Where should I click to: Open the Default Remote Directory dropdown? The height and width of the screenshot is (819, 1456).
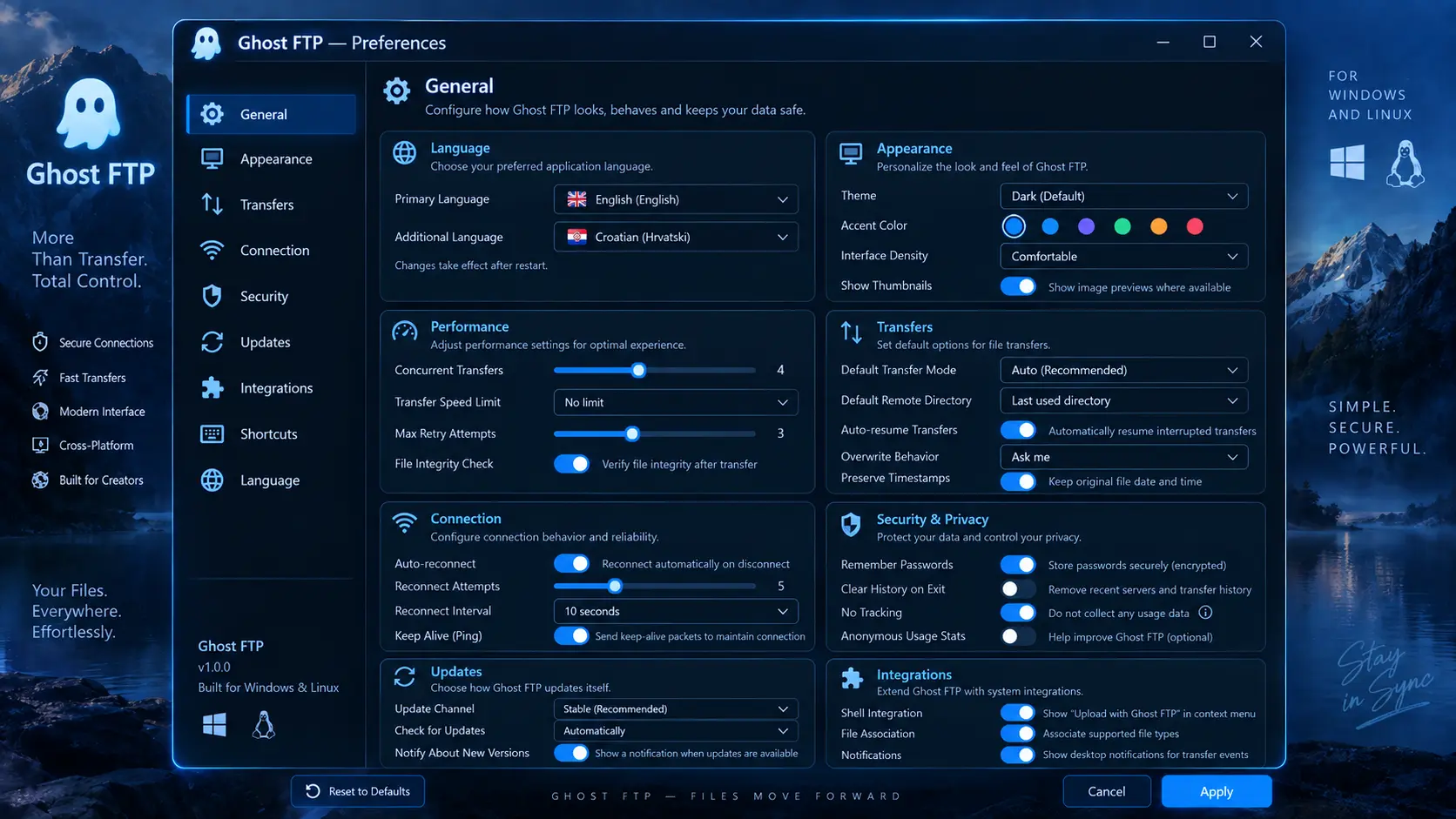pyautogui.click(x=1124, y=400)
